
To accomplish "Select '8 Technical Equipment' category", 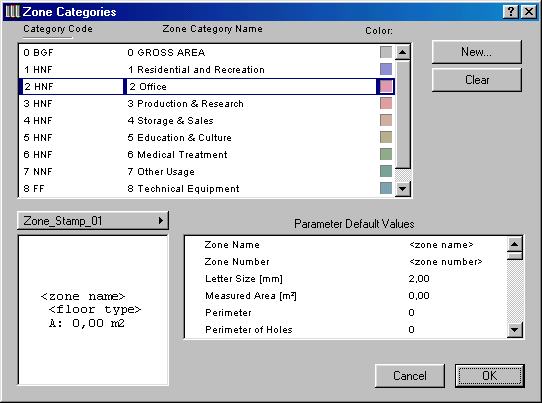I will pos(206,188).
